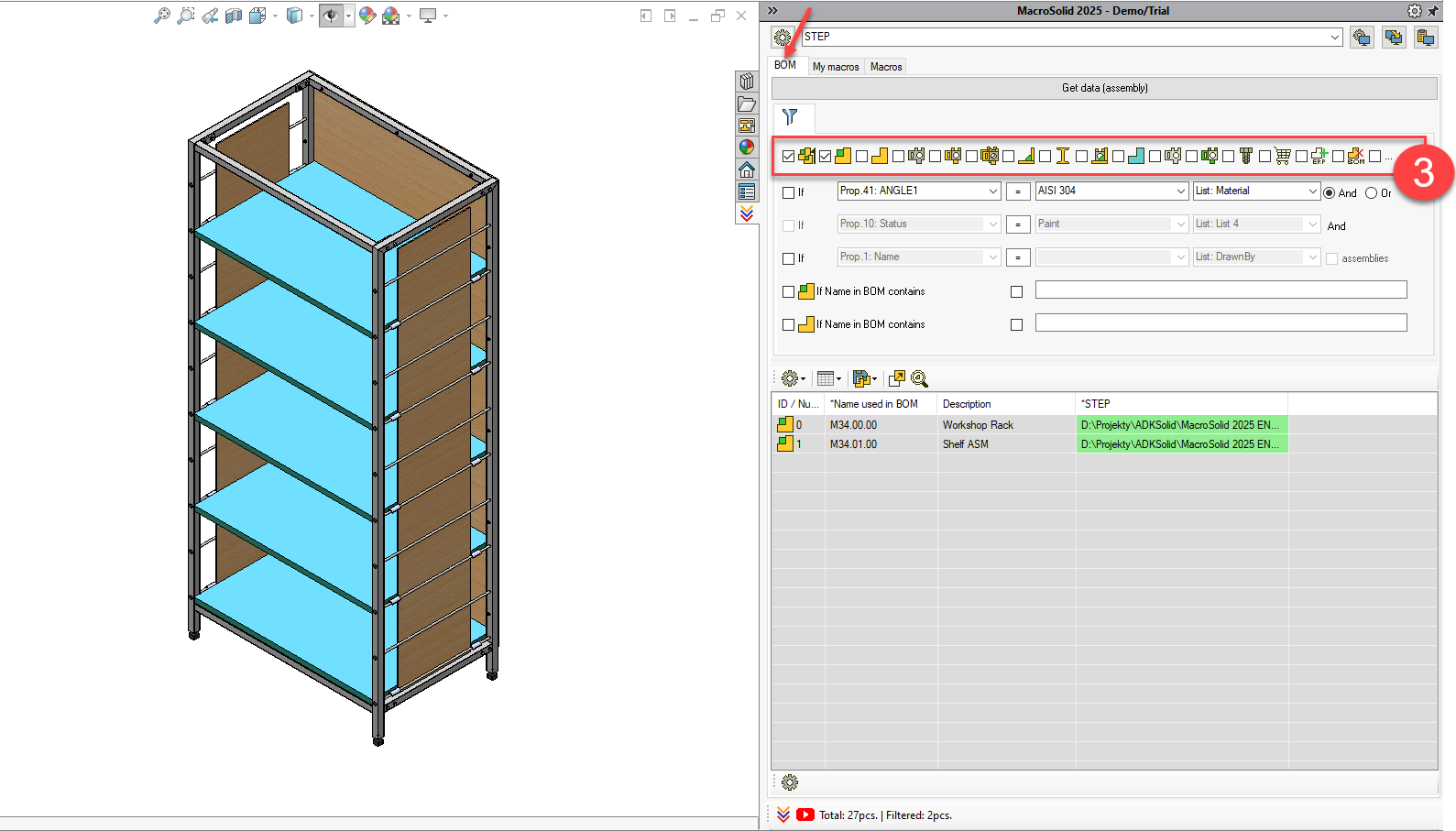Select the Or radio button

click(1372, 193)
